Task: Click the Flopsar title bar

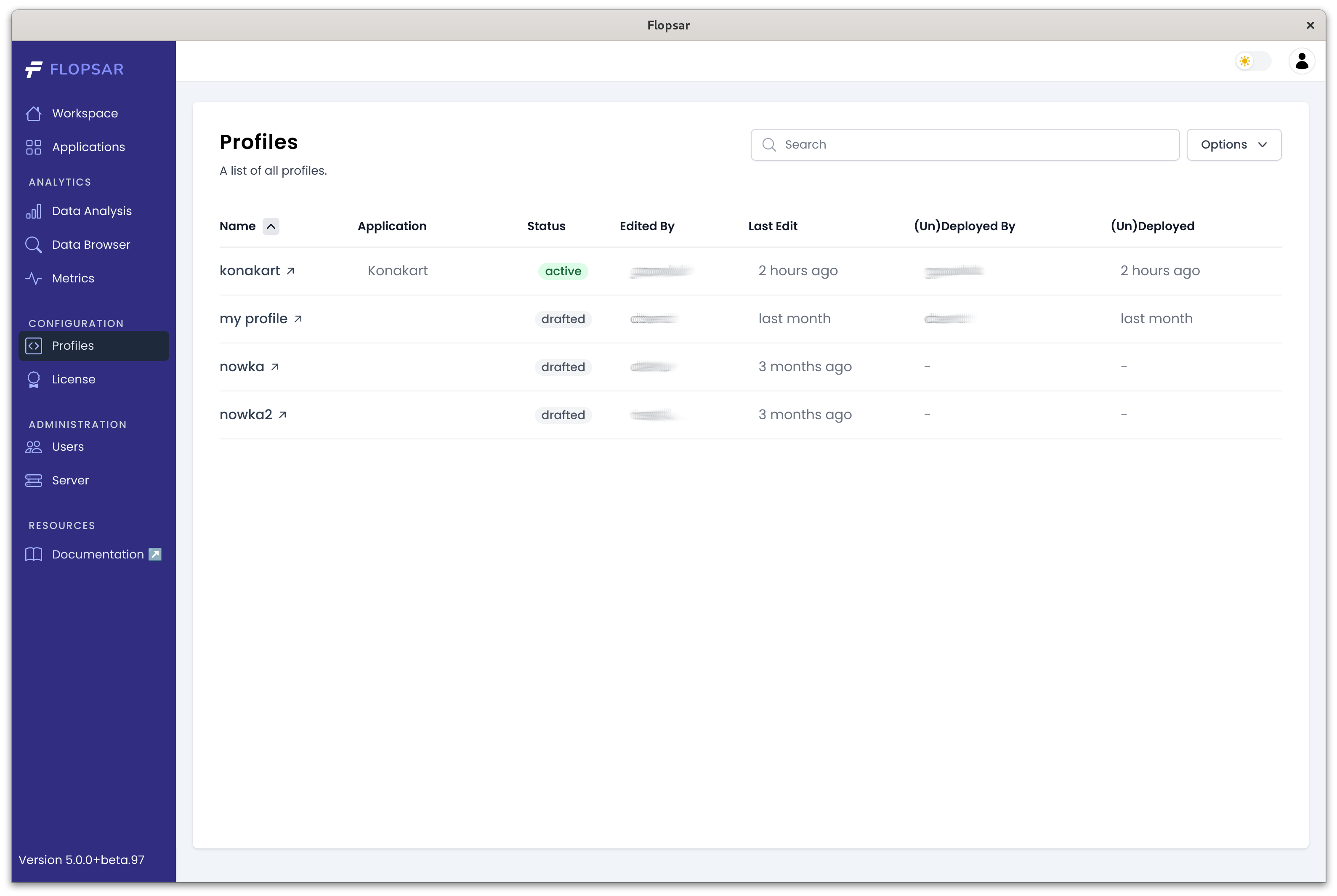Action: 668,25
